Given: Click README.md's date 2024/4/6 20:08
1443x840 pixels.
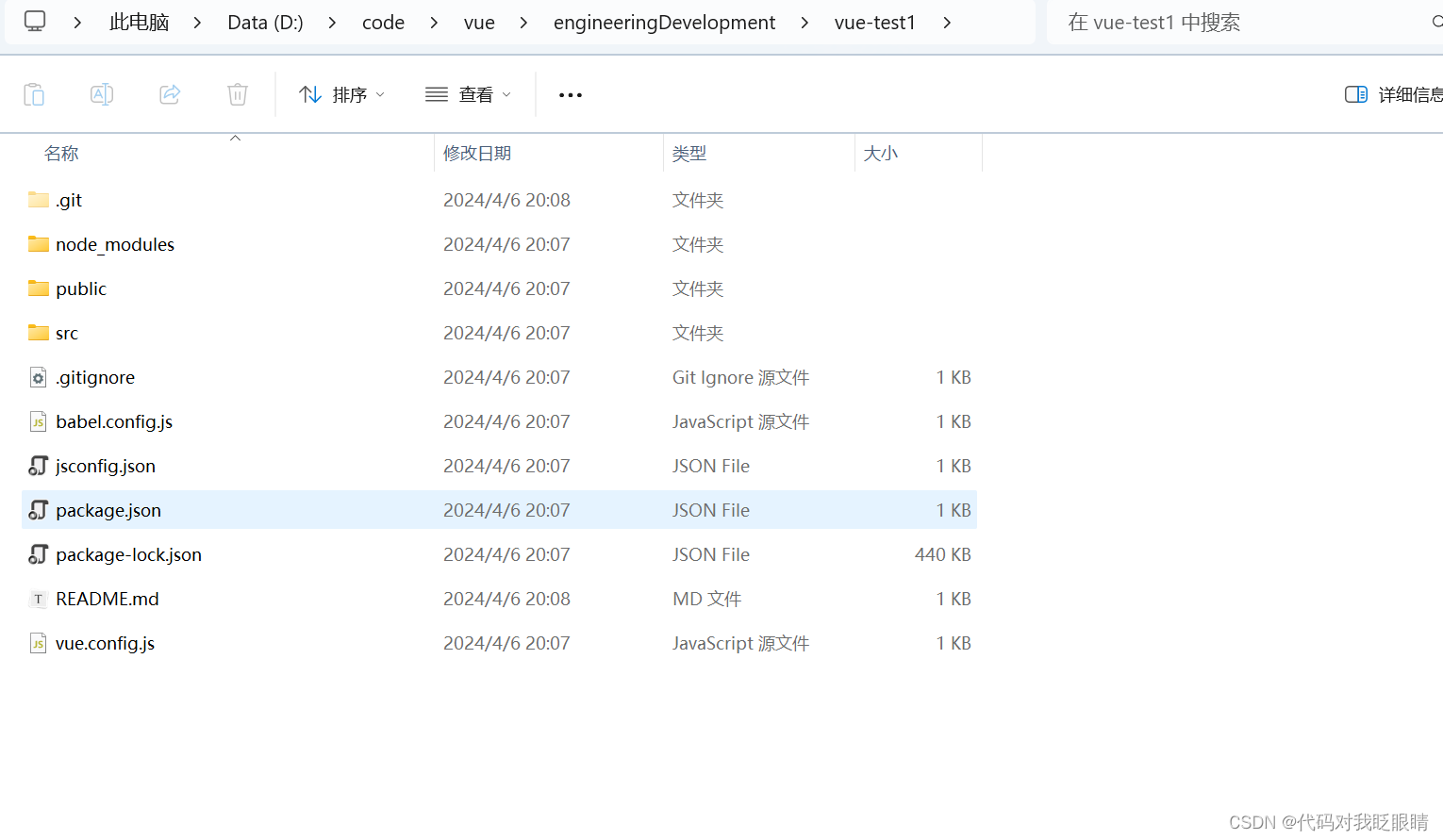Looking at the screenshot, I should (x=506, y=599).
